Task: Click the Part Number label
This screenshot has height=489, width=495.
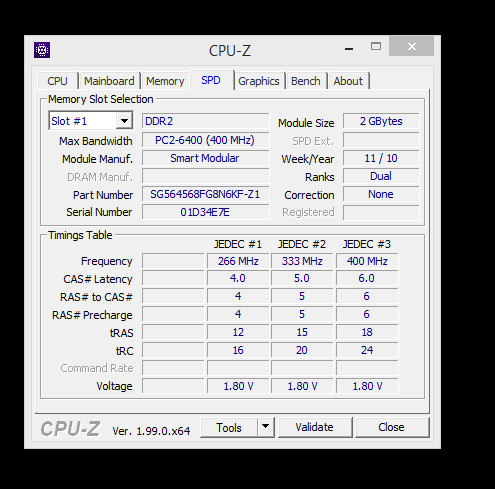Action: point(103,195)
